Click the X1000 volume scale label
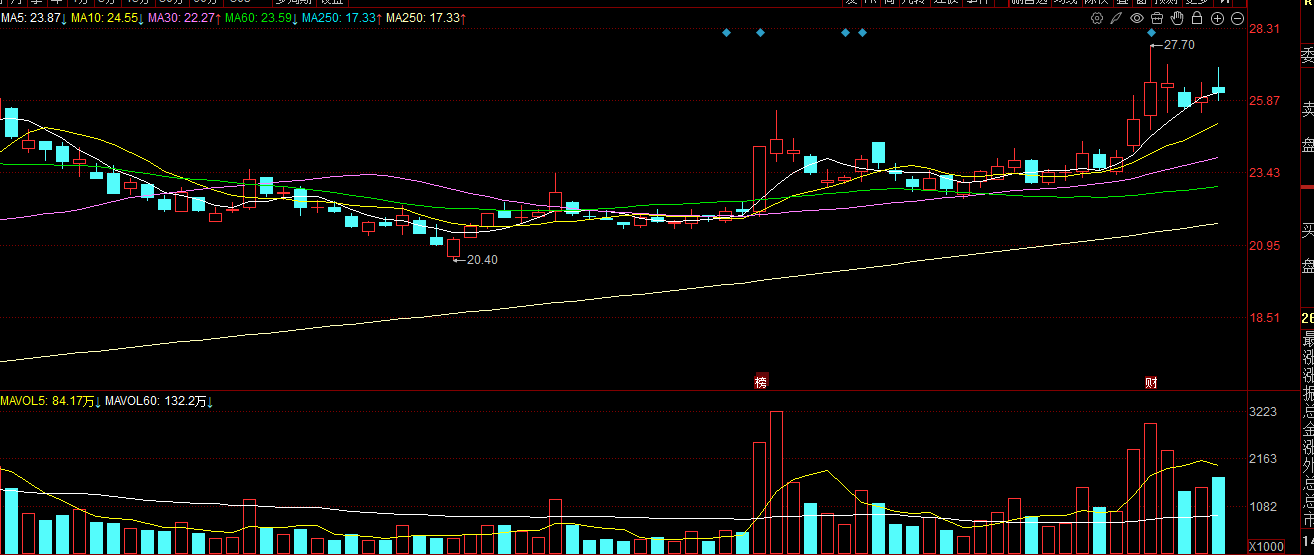The height and width of the screenshot is (555, 1314). 1266,546
